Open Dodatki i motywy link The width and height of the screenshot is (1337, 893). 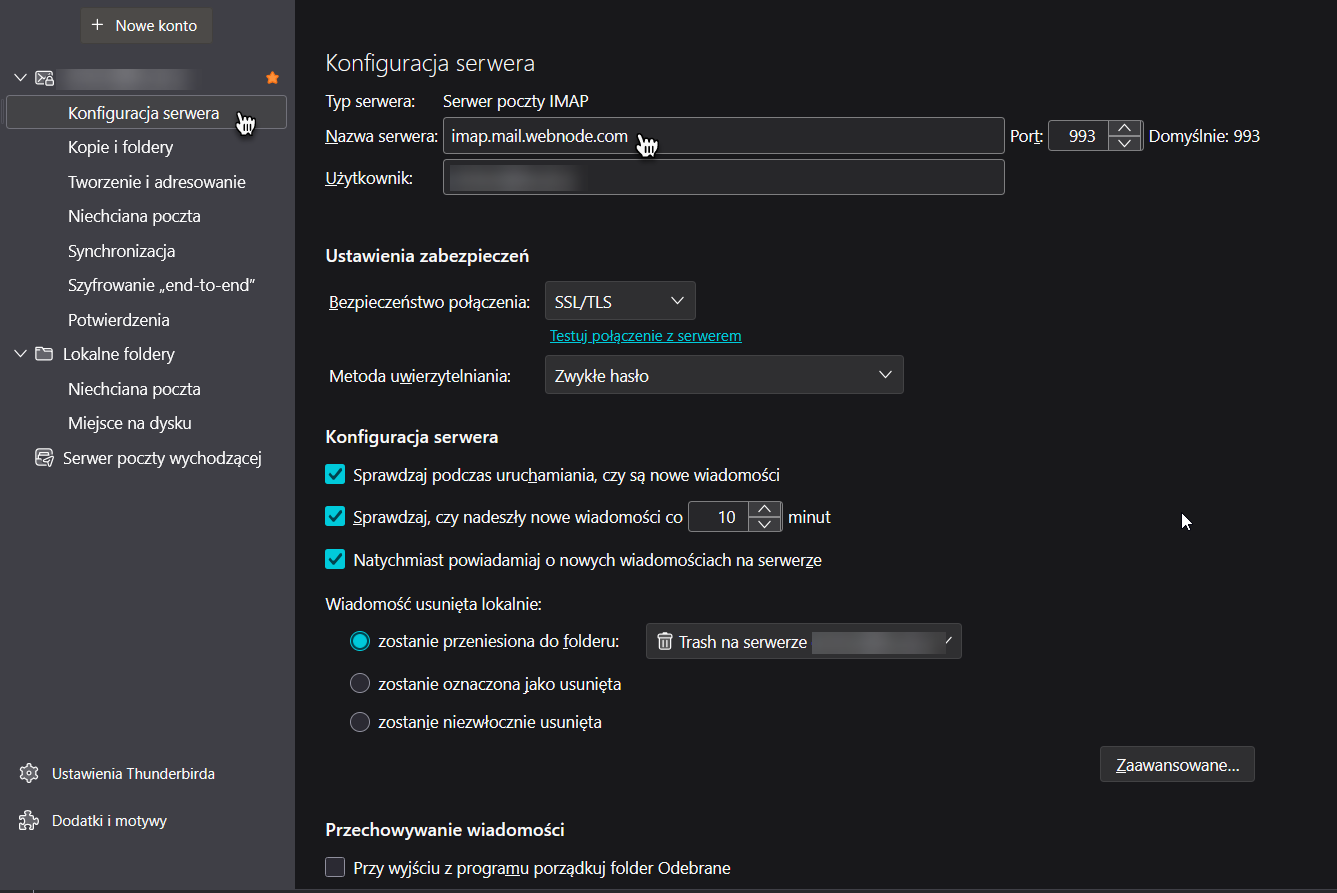[x=109, y=821]
